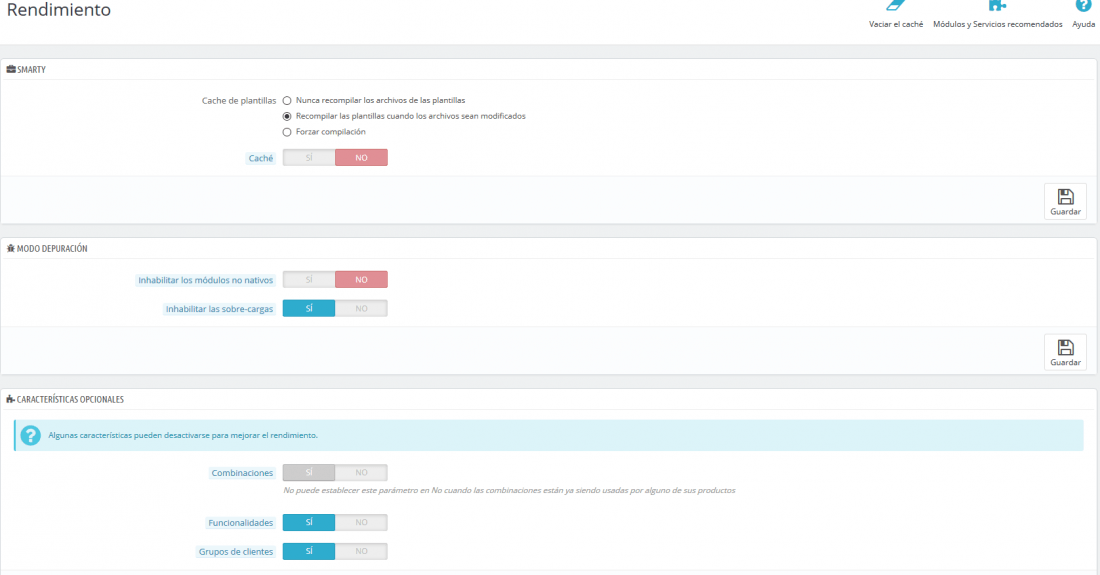The width and height of the screenshot is (1100, 575).
Task: Click the Combinaciones help note in italics
Action: pos(509,490)
